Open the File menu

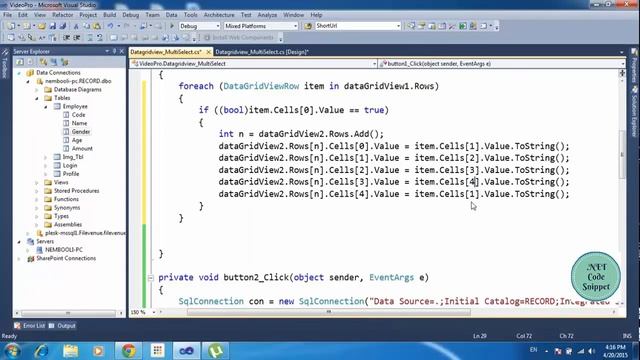pyautogui.click(x=7, y=15)
